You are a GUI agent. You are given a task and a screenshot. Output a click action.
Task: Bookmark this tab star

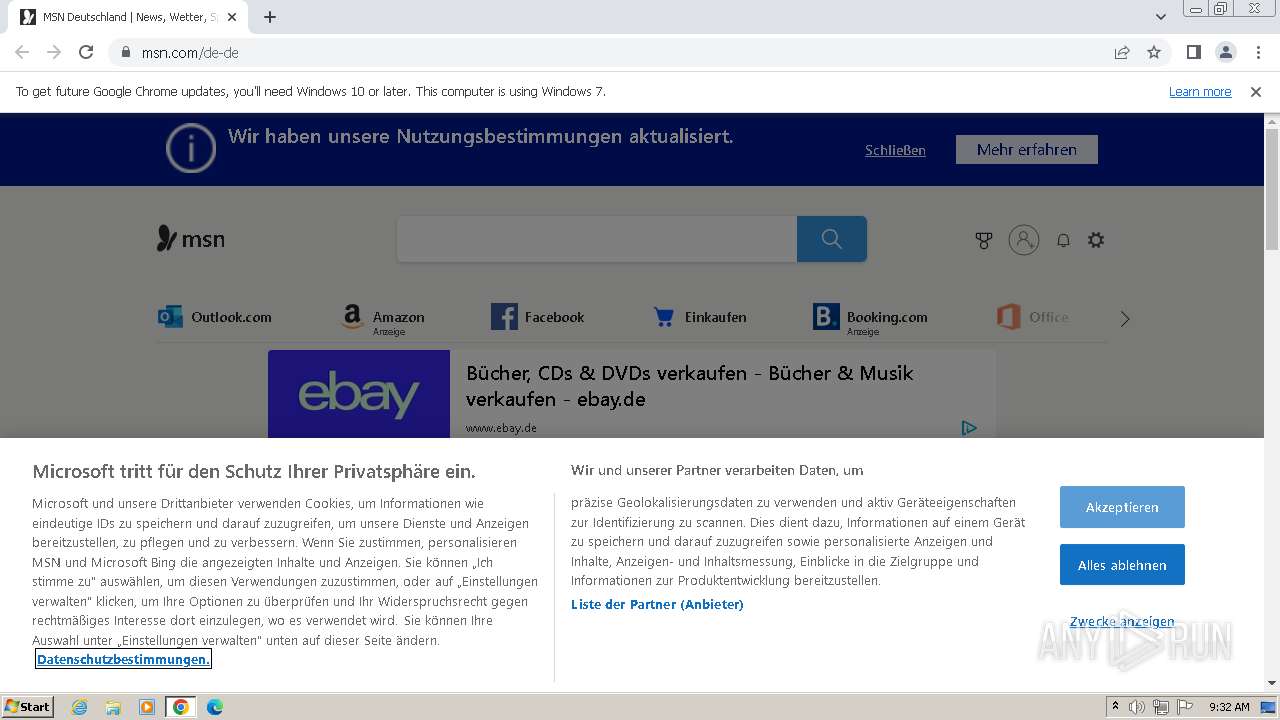[1154, 53]
